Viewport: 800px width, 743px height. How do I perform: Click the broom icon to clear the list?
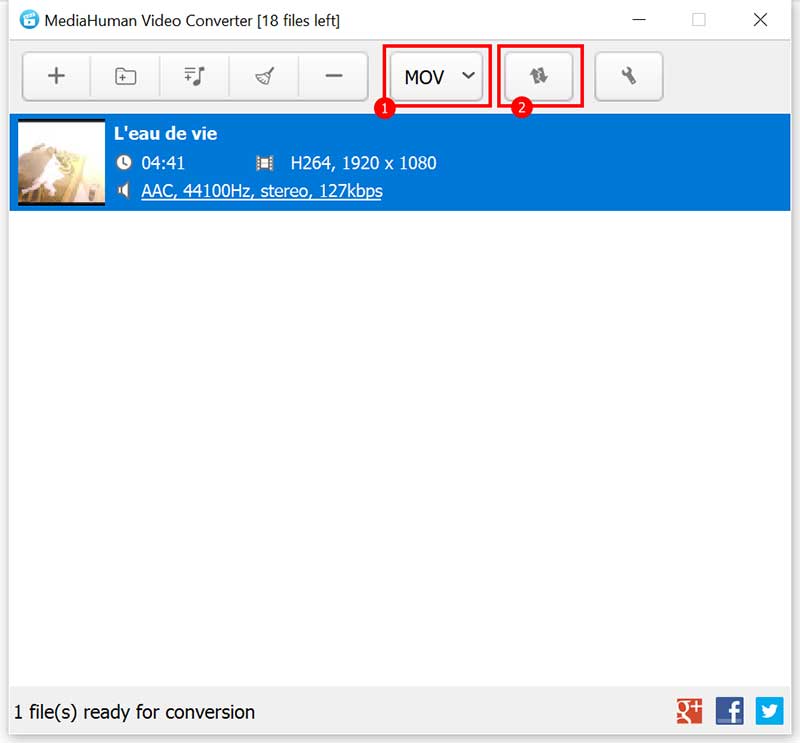263,76
